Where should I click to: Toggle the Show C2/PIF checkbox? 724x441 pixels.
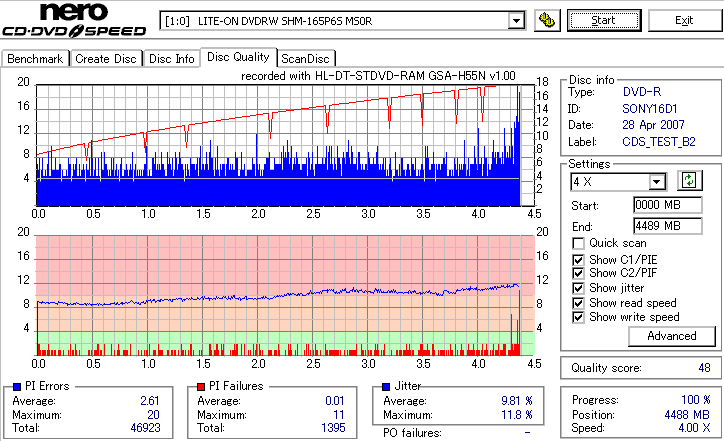click(x=578, y=273)
